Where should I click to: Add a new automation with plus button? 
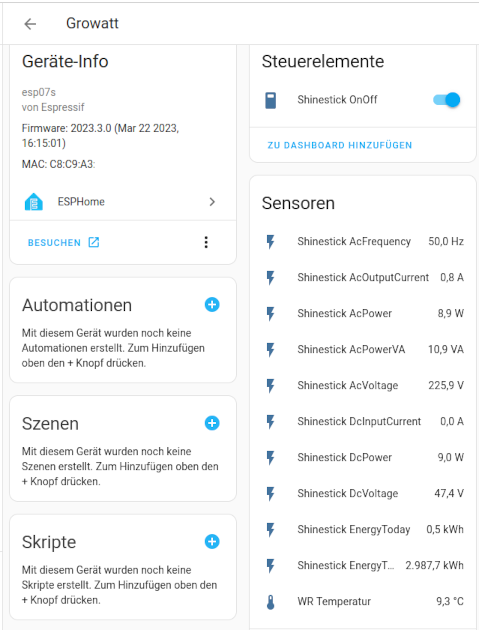pos(212,305)
